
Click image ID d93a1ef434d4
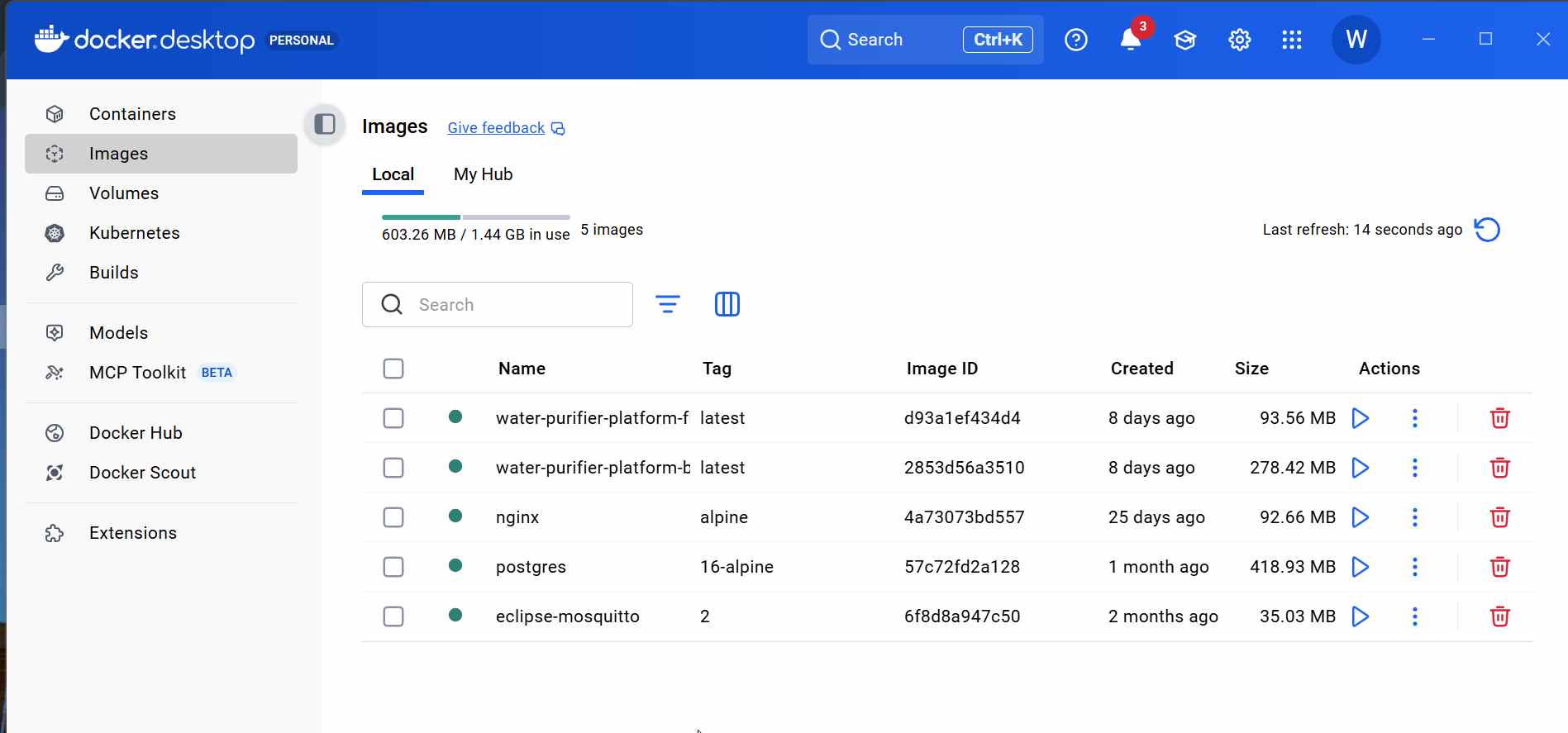(x=962, y=418)
